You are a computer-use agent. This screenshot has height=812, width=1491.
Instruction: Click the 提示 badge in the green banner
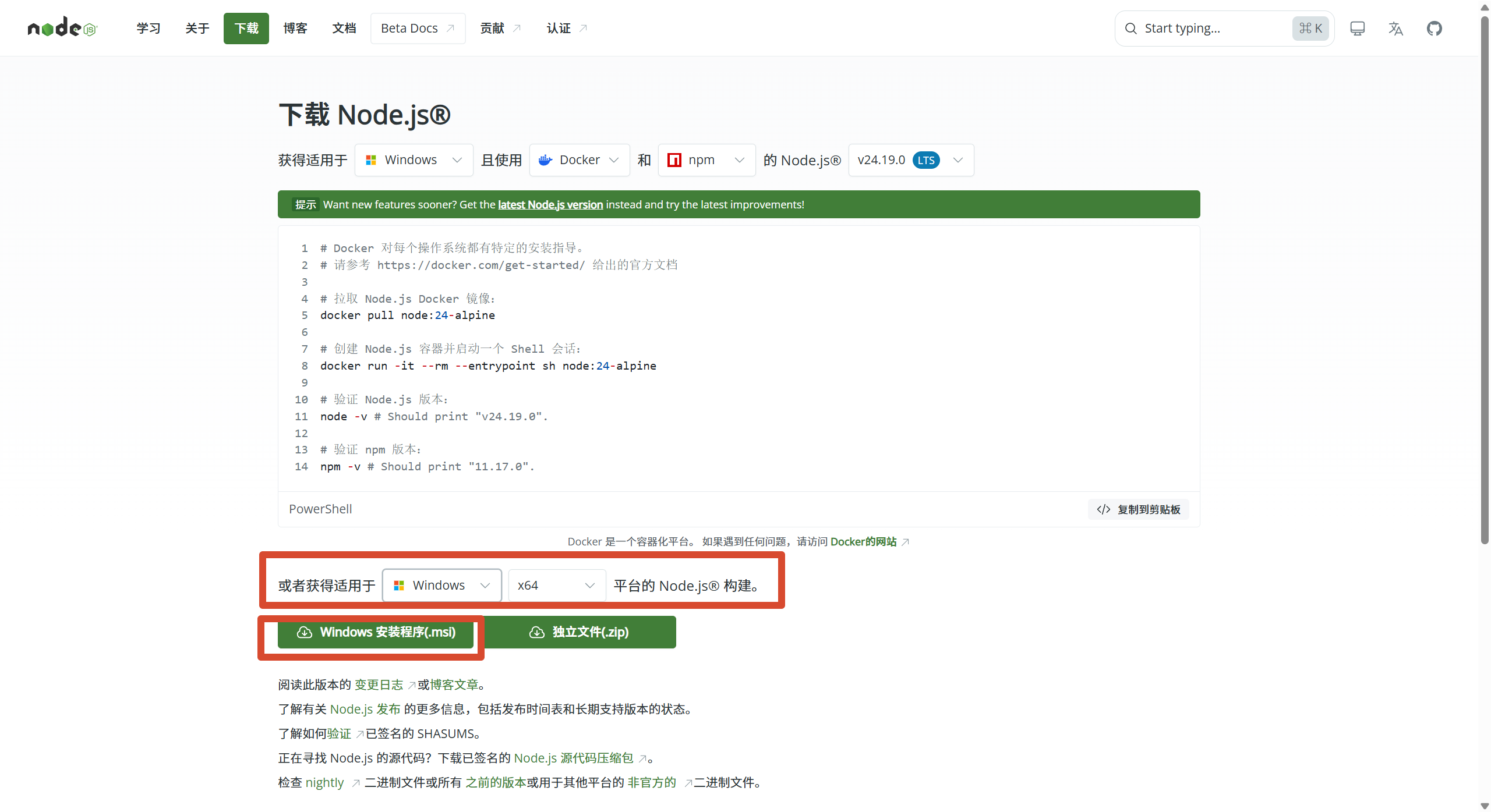tap(305, 204)
